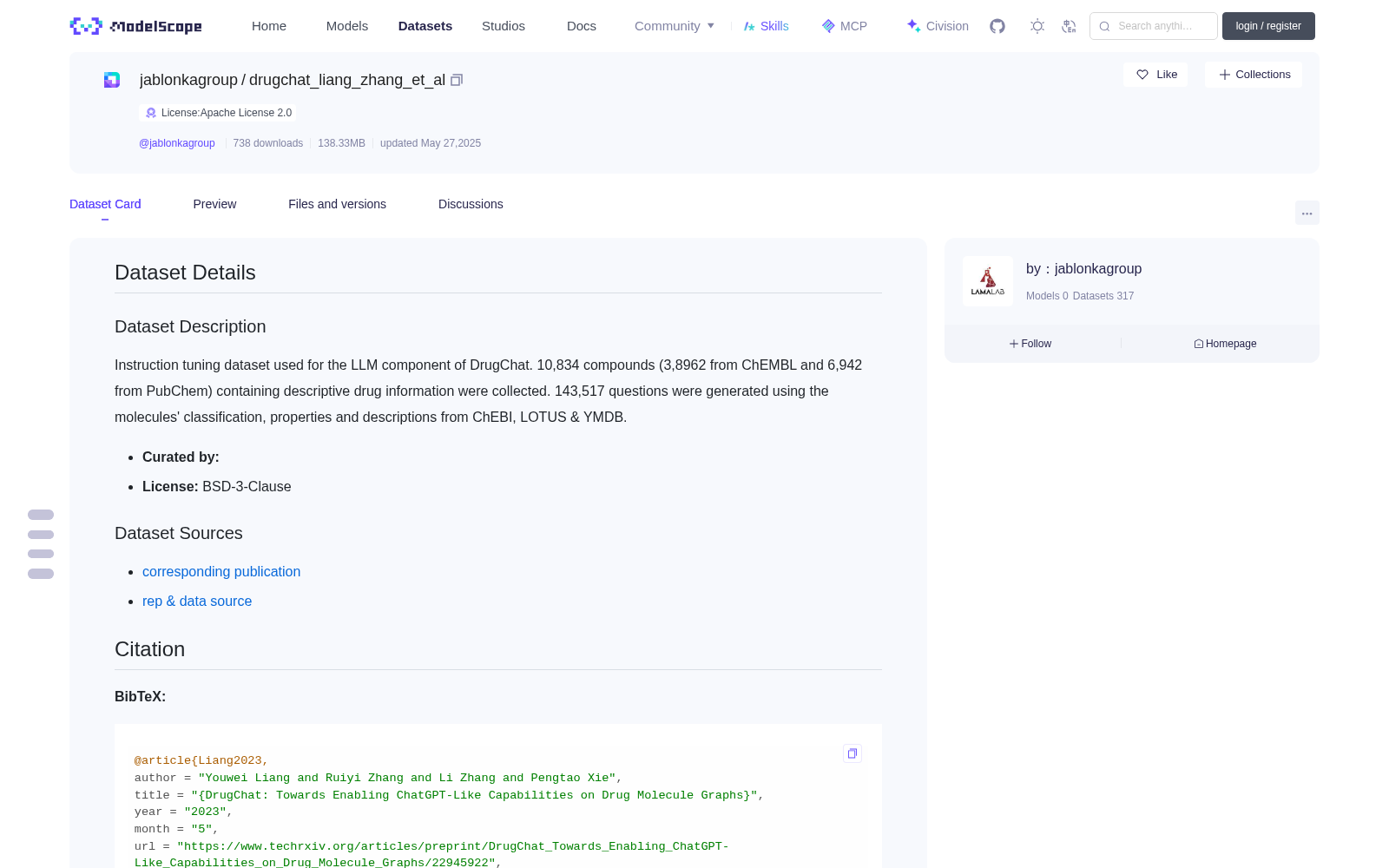The height and width of the screenshot is (868, 1389).
Task: Switch to Files and versions tab
Action: (337, 204)
